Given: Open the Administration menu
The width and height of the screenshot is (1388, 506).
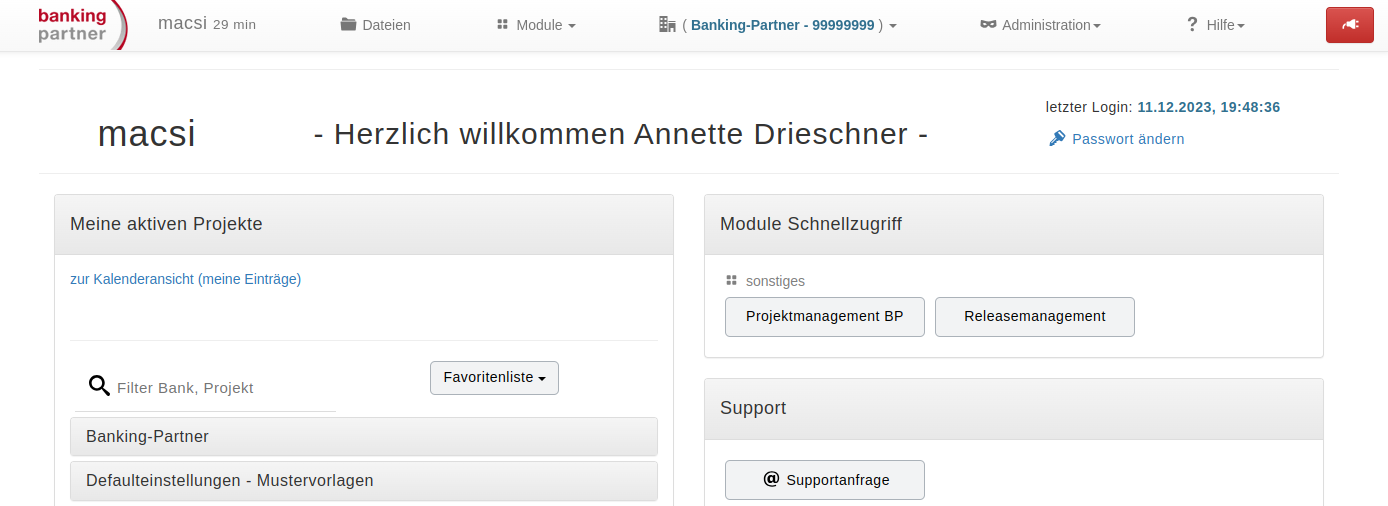Looking at the screenshot, I should point(1040,25).
